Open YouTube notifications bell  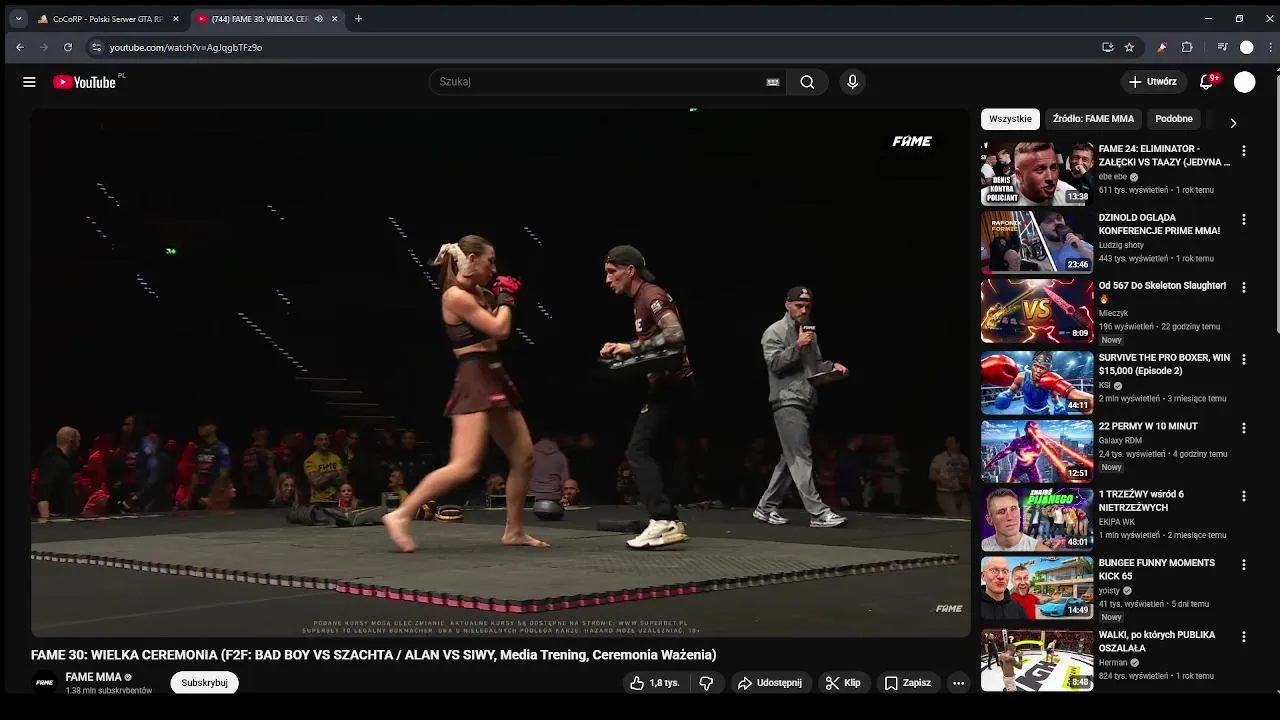1206,82
